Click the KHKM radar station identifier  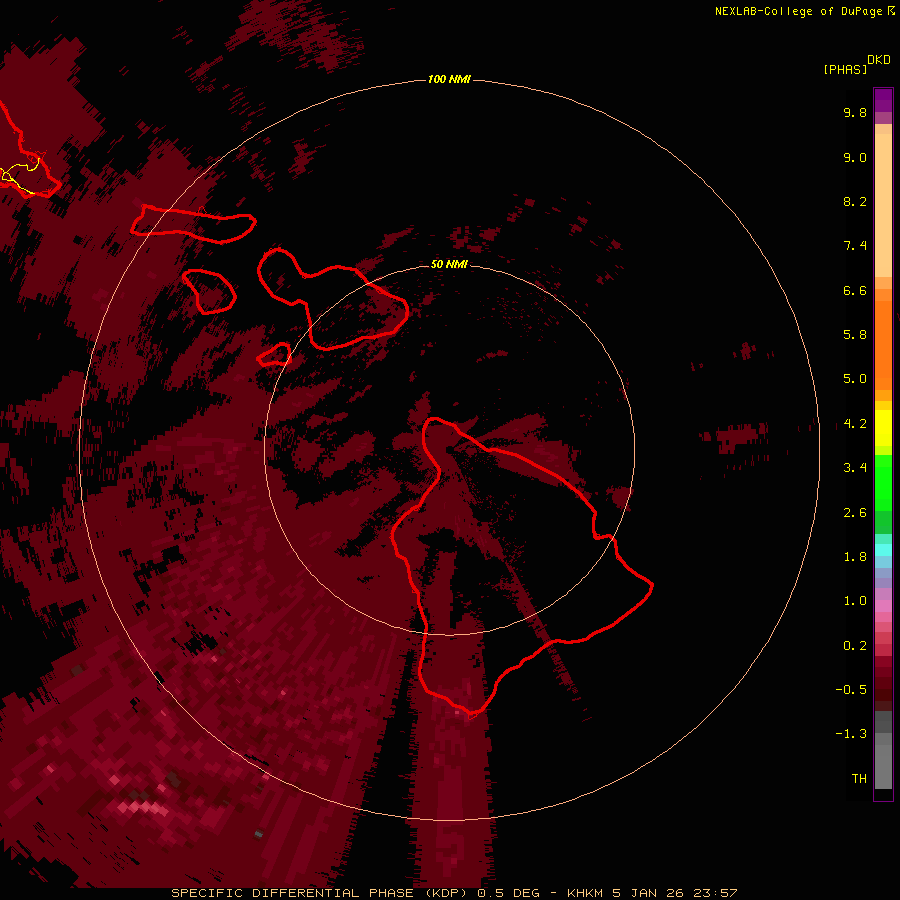584,893
